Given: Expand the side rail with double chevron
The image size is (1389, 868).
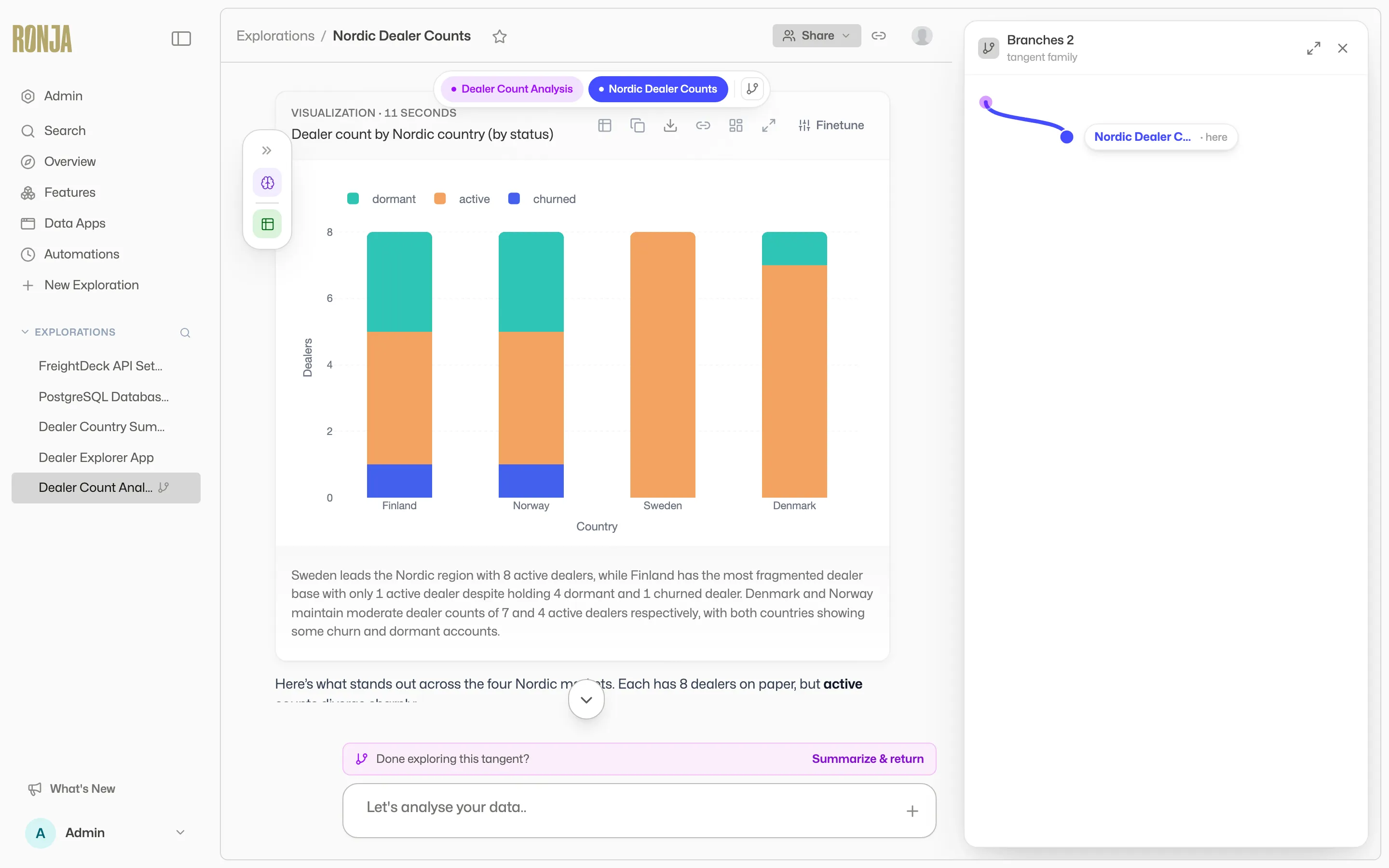Looking at the screenshot, I should (x=266, y=150).
